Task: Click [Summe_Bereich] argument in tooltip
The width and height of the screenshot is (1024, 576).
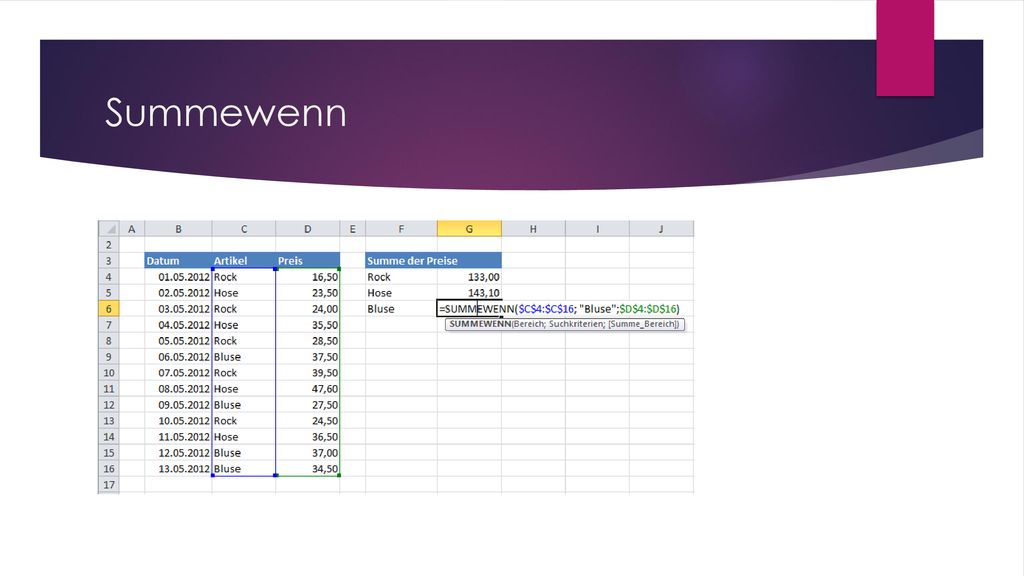Action: tap(643, 324)
